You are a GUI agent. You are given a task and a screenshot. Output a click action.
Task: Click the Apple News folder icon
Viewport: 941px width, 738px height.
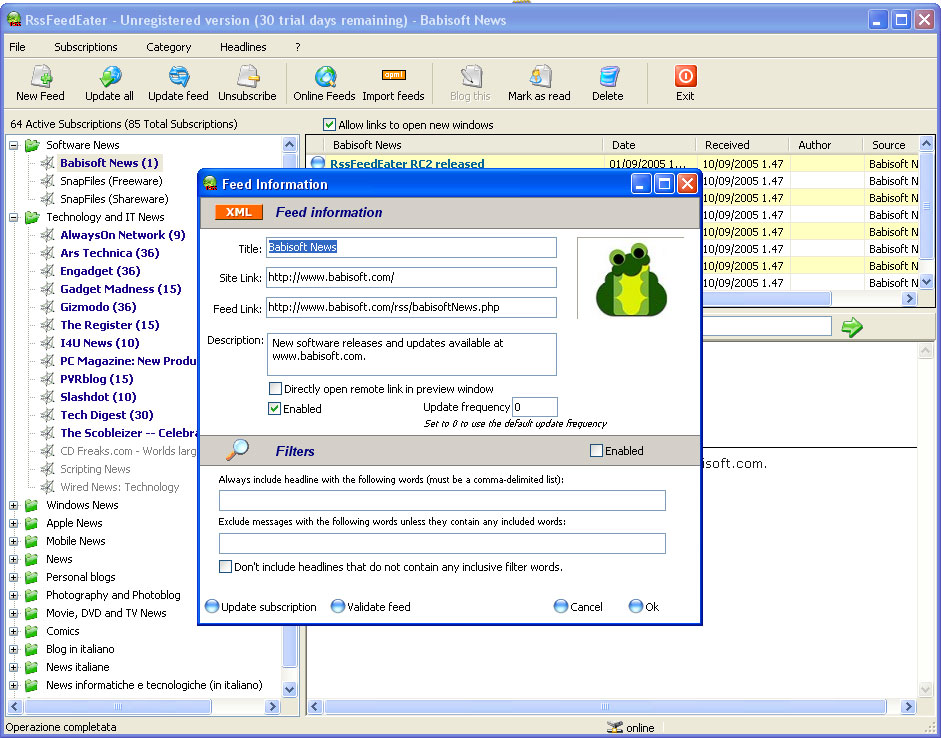tap(32, 523)
